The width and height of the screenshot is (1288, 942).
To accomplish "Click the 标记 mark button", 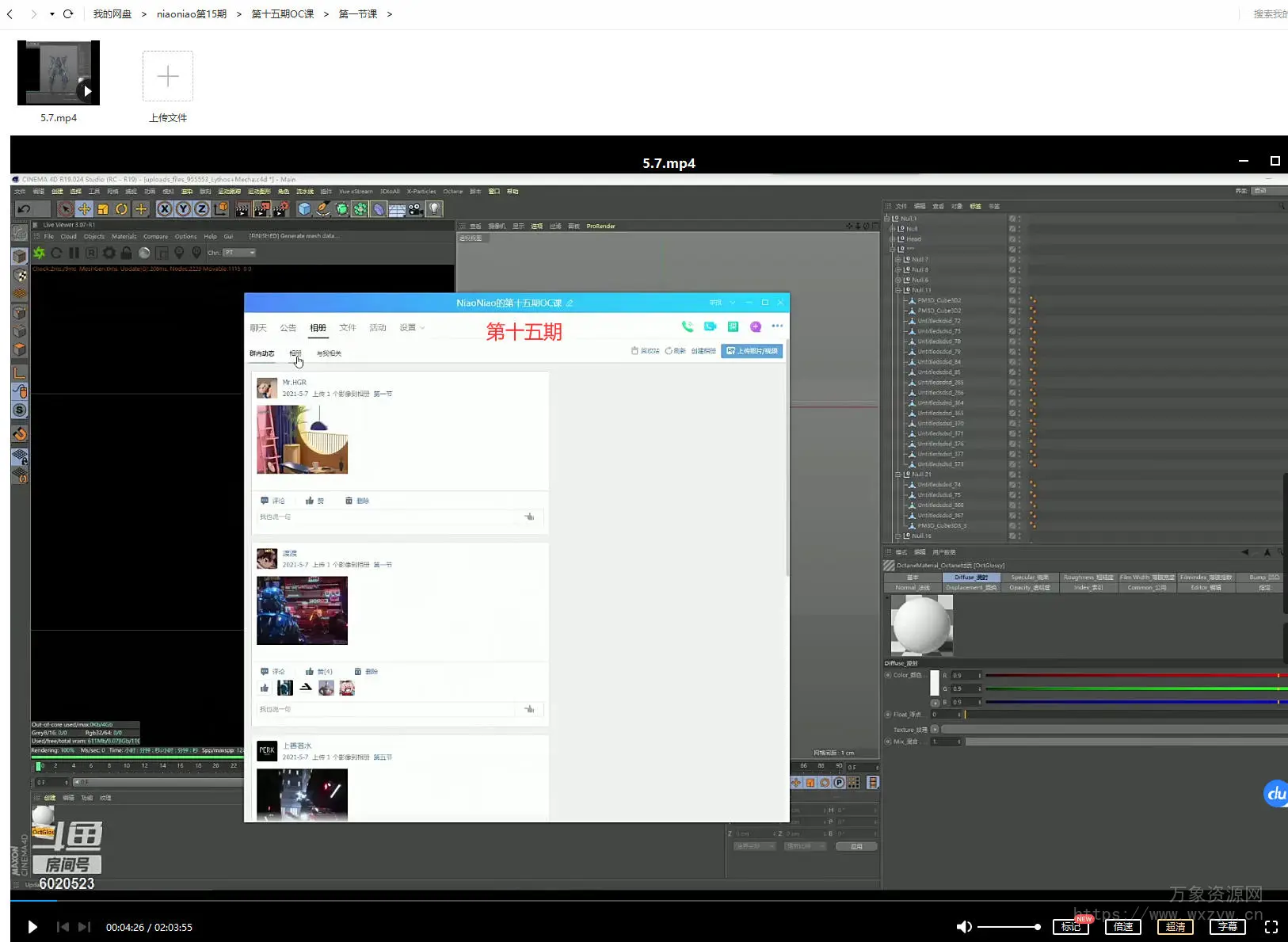I will [x=1070, y=927].
